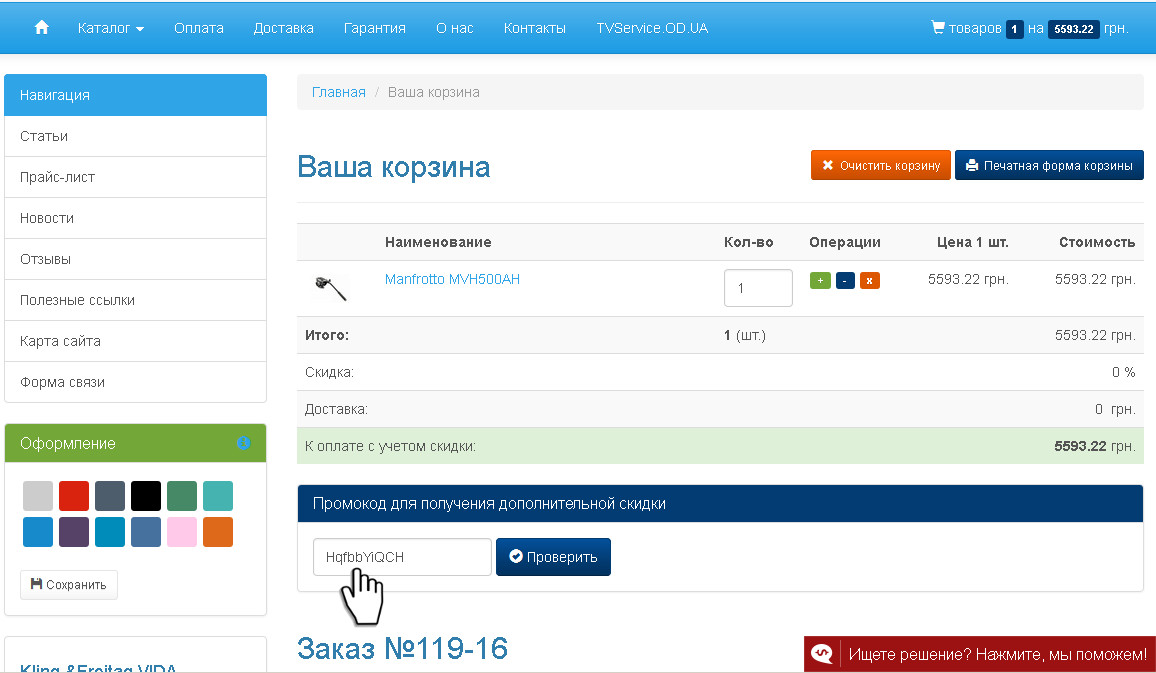Viewport: 1156px width, 673px height.
Task: Expand the Каталог dropdown menu
Action: pos(110,28)
